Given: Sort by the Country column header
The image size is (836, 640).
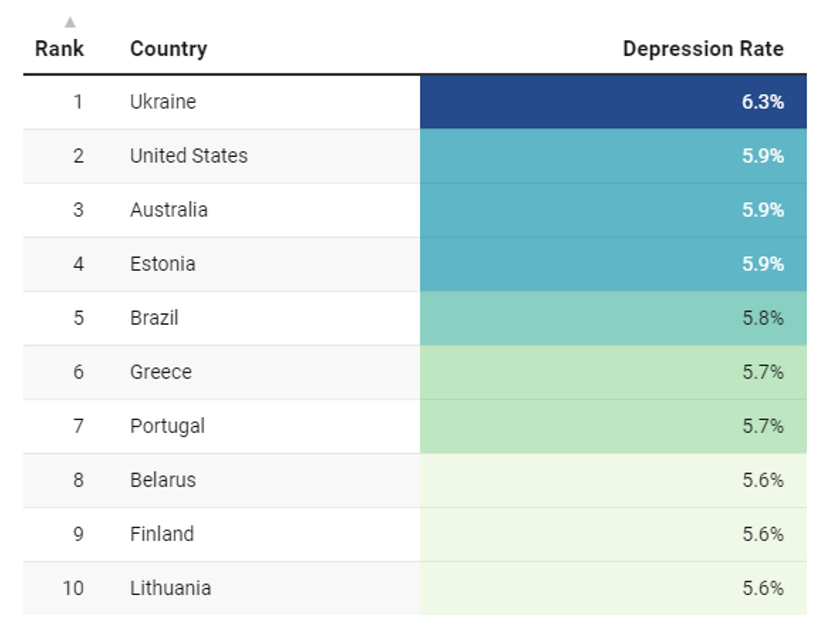Looking at the screenshot, I should point(168,49).
